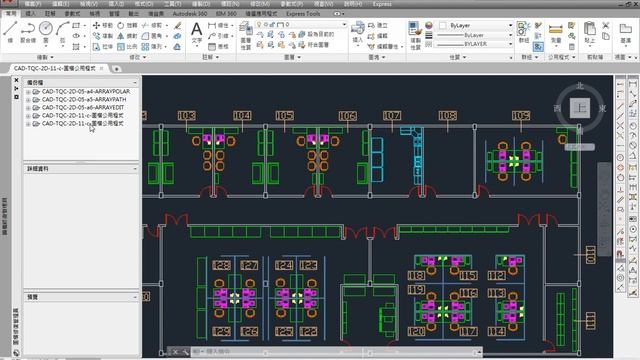This screenshot has width=640, height=360.
Task: Expand the 性質 (Properties) panel title
Action: (457, 57)
